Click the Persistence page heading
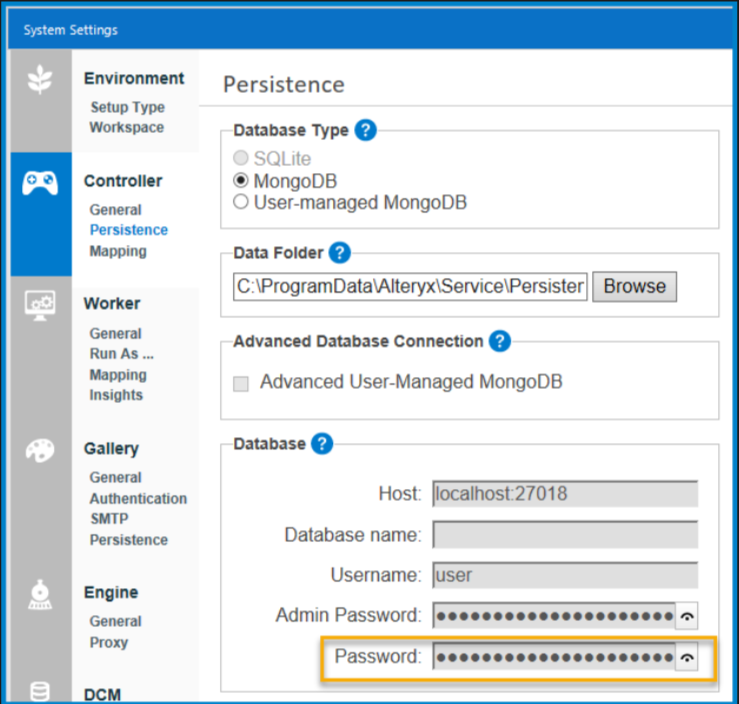Viewport: 739px width, 704px height. pos(284,84)
